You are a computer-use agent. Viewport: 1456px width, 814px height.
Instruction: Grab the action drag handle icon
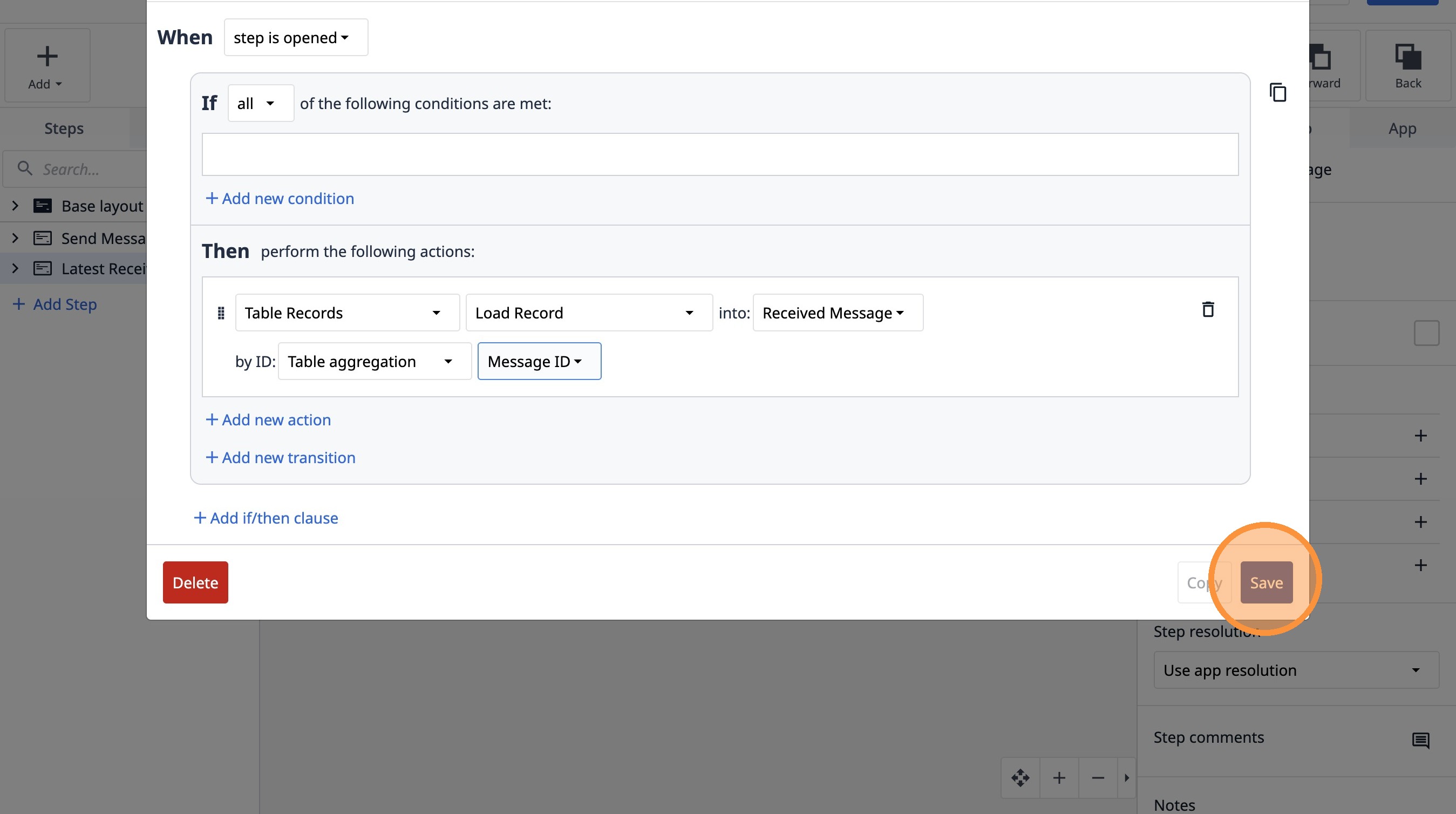pos(221,313)
